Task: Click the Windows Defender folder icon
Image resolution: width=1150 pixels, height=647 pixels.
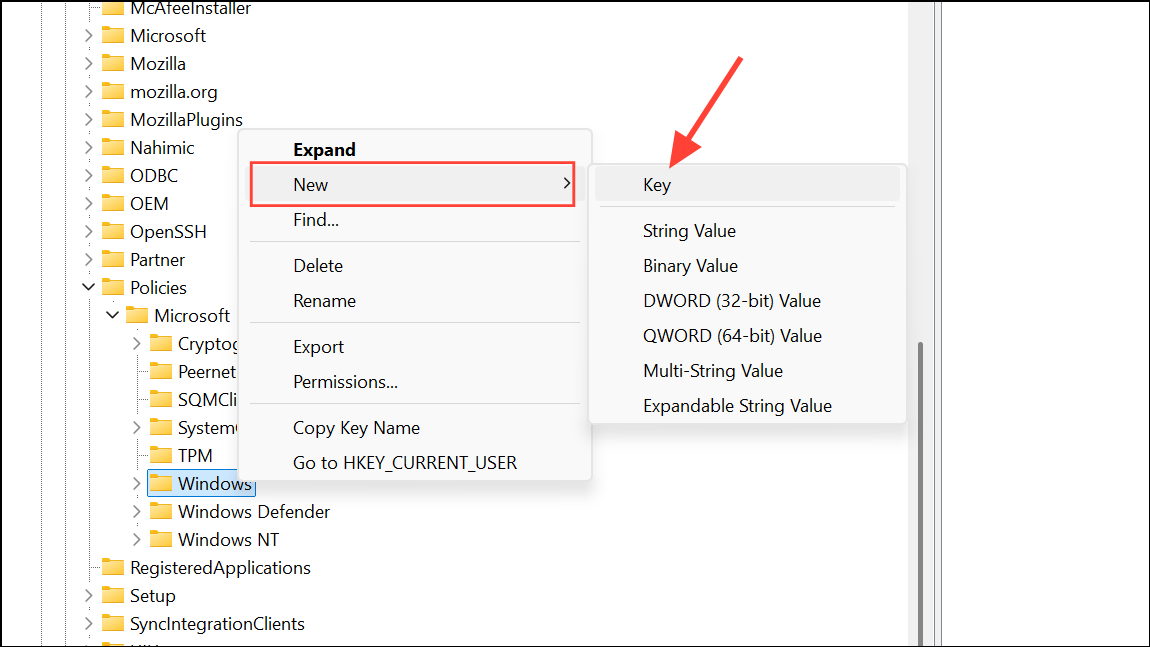Action: pos(161,511)
